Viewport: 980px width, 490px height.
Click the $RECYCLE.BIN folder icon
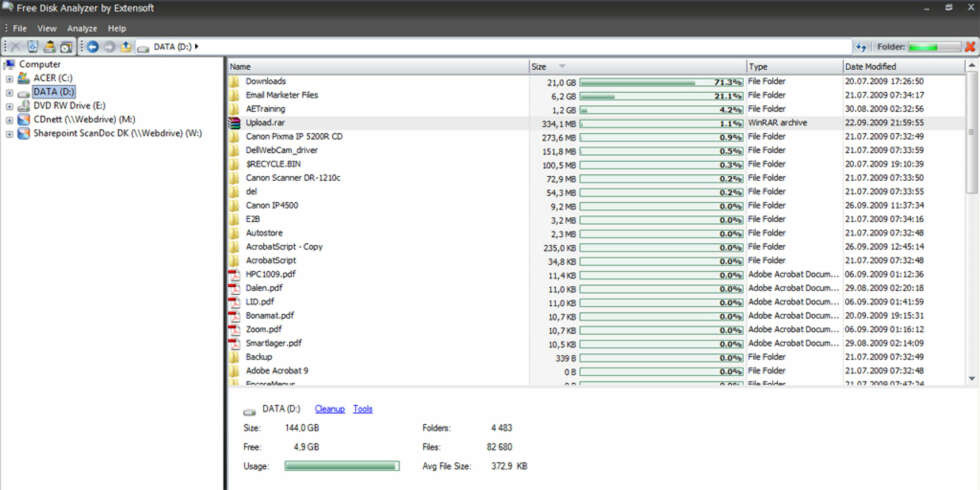click(x=234, y=164)
